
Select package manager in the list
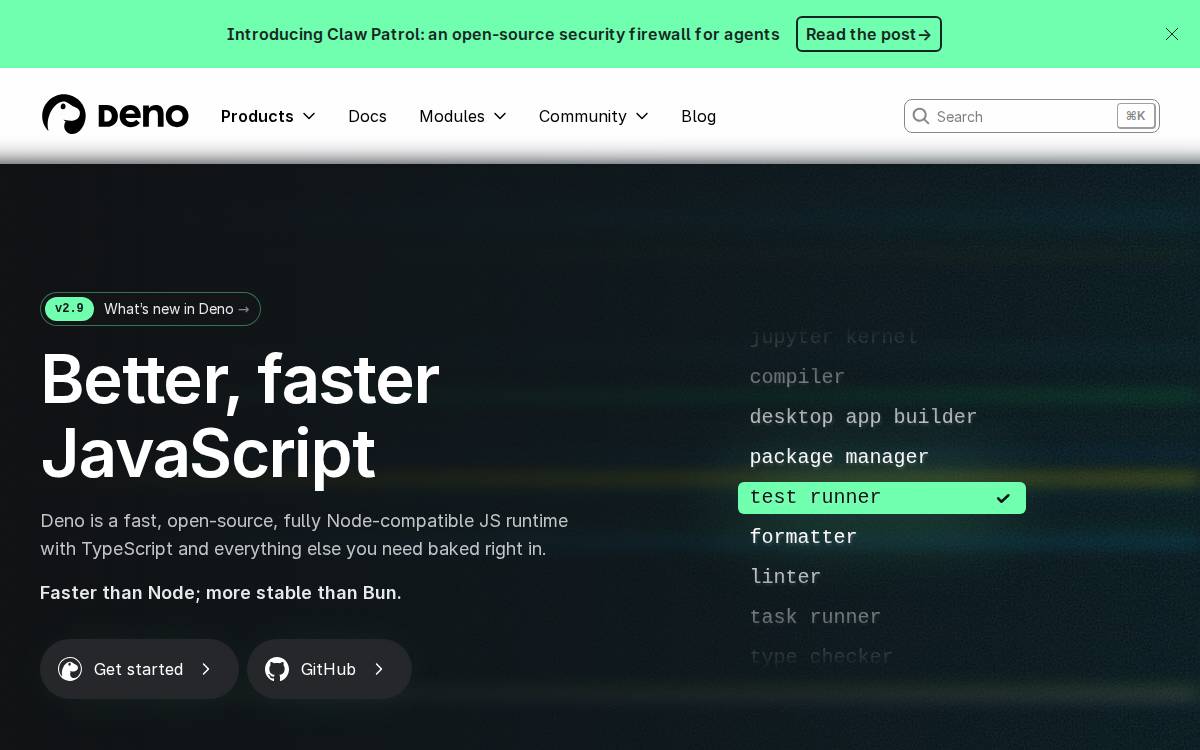[839, 457]
